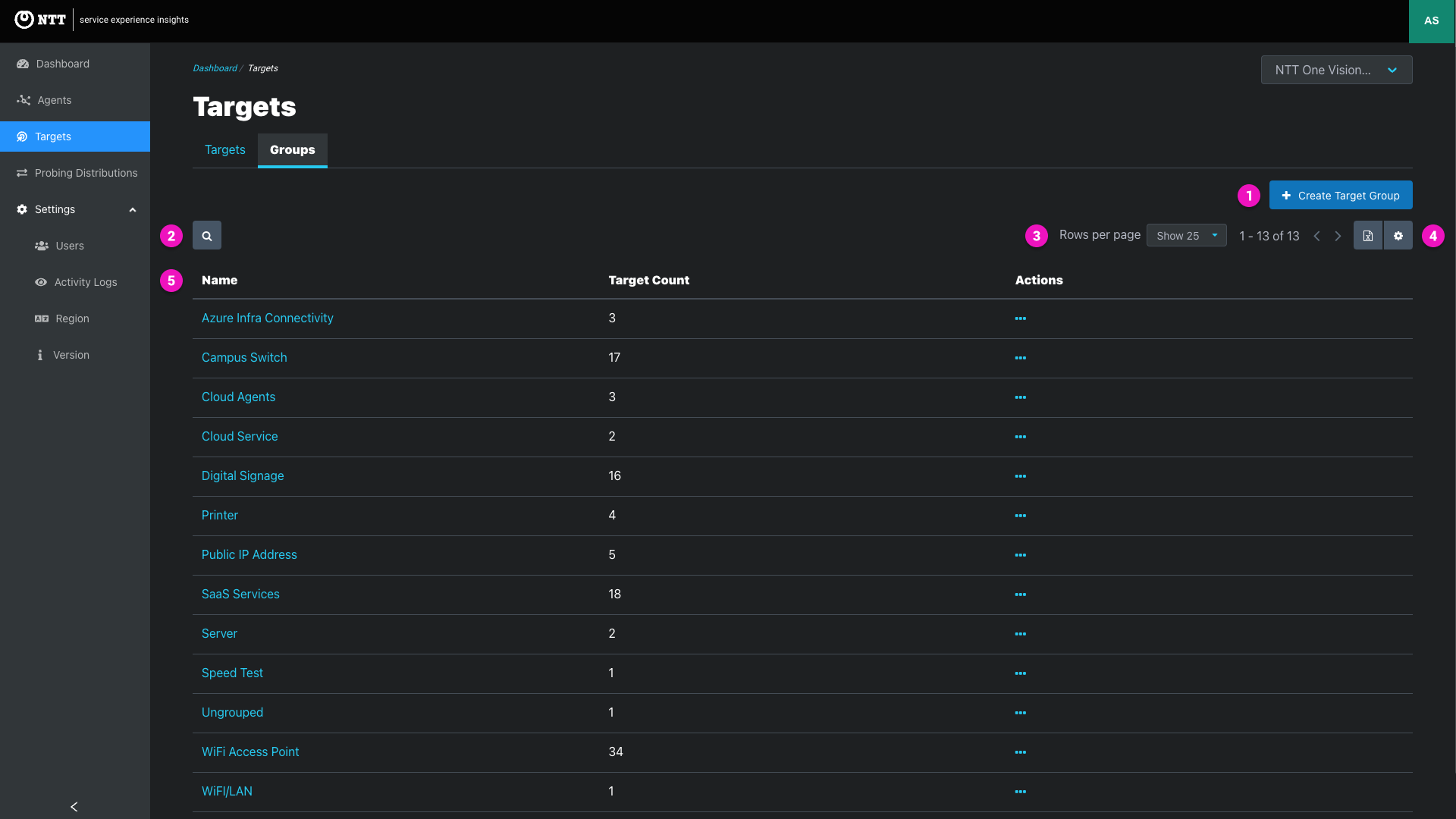The height and width of the screenshot is (819, 1456).
Task: Click the NTT logo
Action: 40,20
